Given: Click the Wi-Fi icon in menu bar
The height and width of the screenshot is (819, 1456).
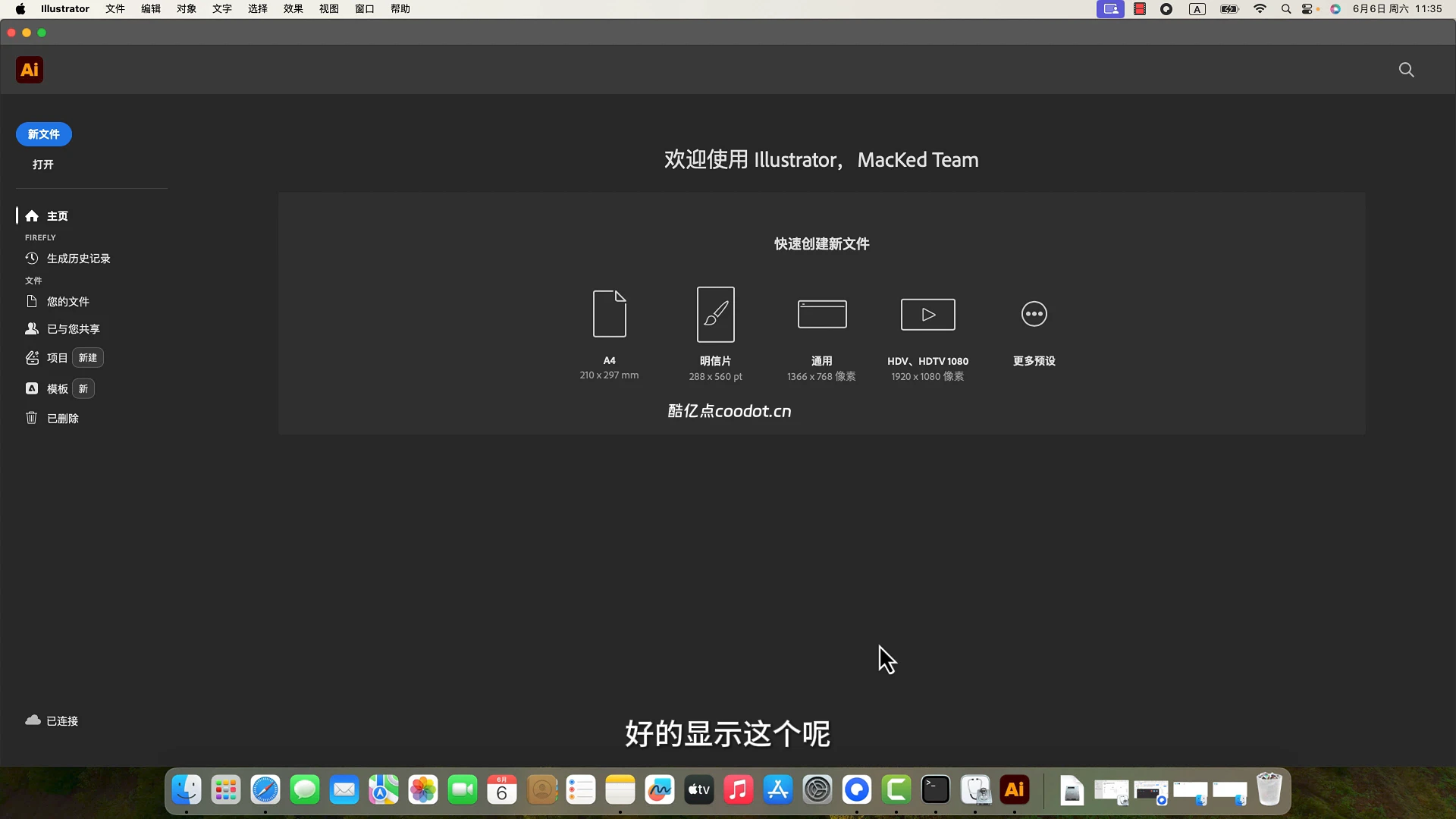Looking at the screenshot, I should point(1260,9).
